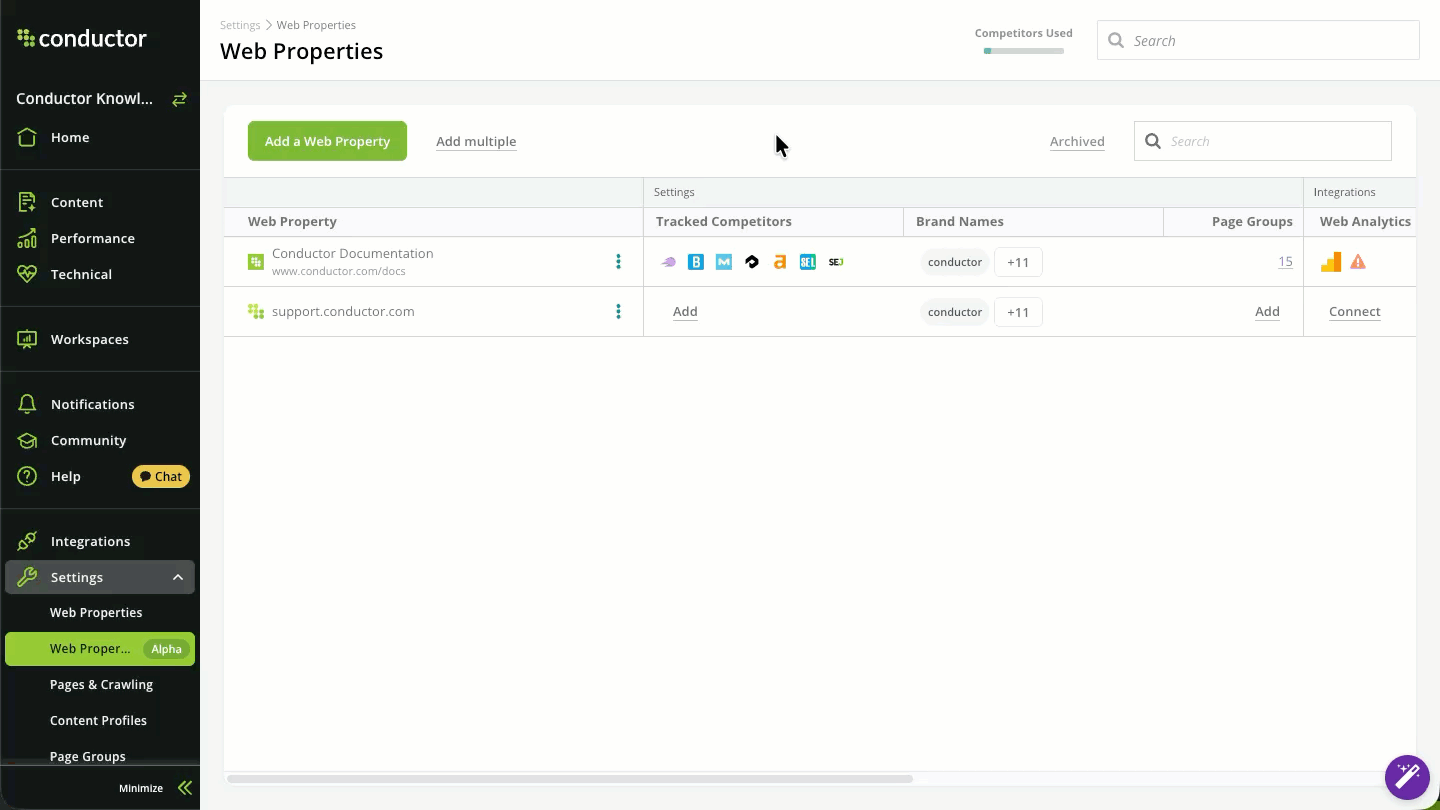Screen dimensions: 1440x810
Task: Click the magnifier icon in table search
Action: coord(1153,141)
